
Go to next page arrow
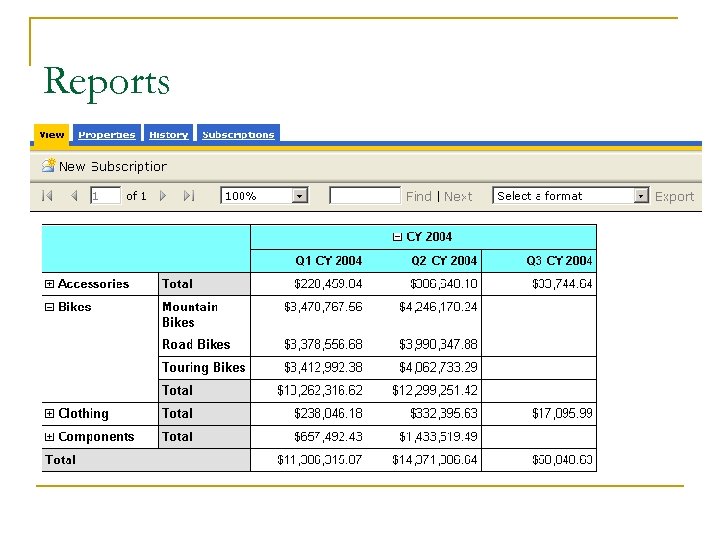pos(163,196)
